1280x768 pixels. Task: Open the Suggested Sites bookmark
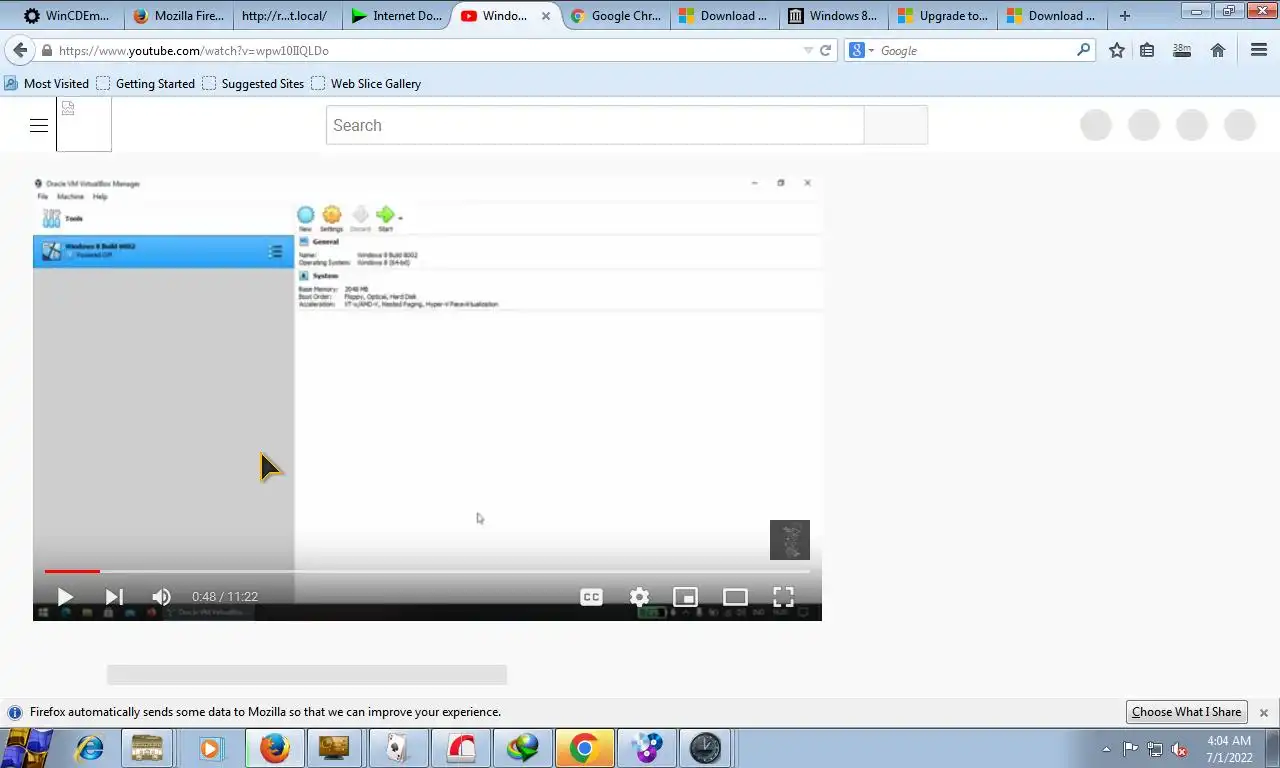click(x=253, y=84)
